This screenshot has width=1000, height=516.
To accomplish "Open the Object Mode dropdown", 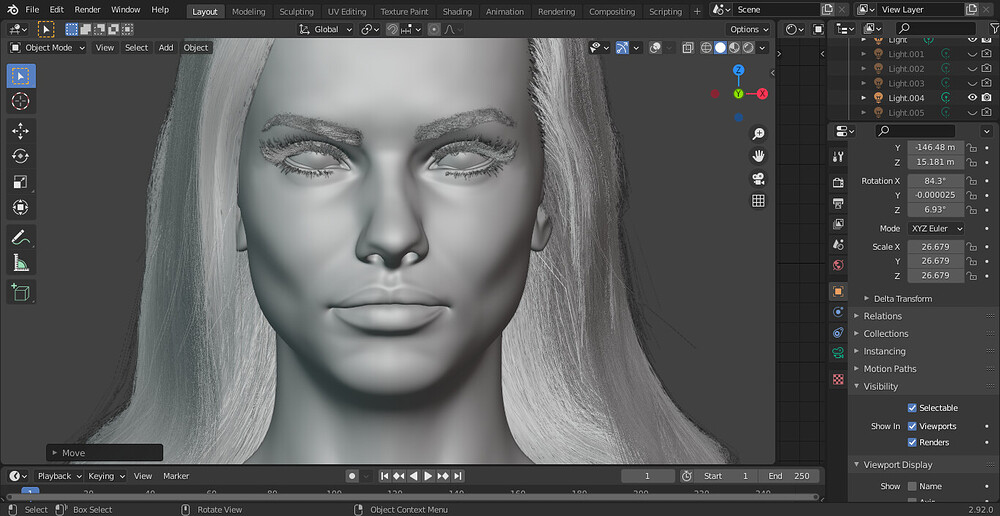I will click(48, 48).
